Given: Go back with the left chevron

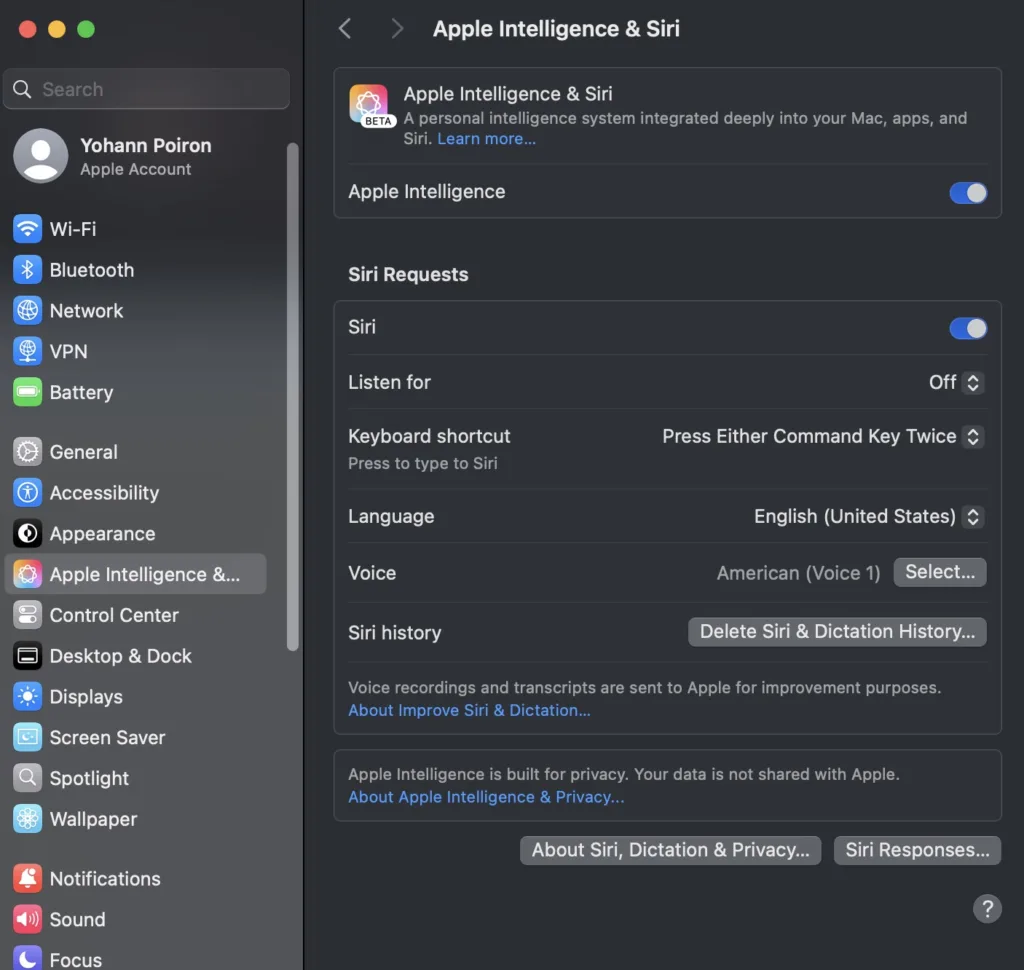Looking at the screenshot, I should pos(345,29).
